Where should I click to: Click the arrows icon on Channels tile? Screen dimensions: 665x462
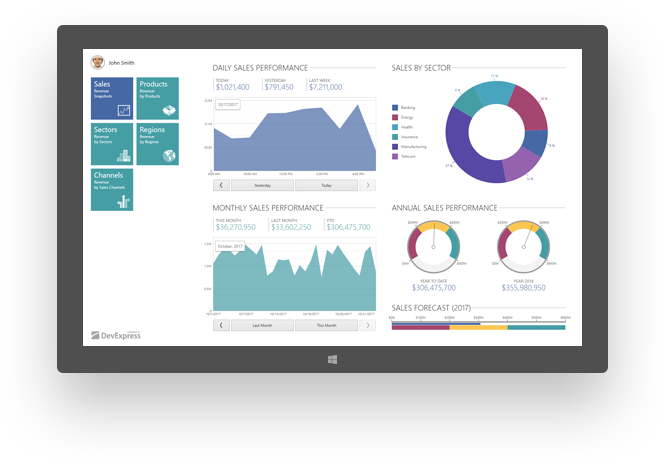point(123,202)
